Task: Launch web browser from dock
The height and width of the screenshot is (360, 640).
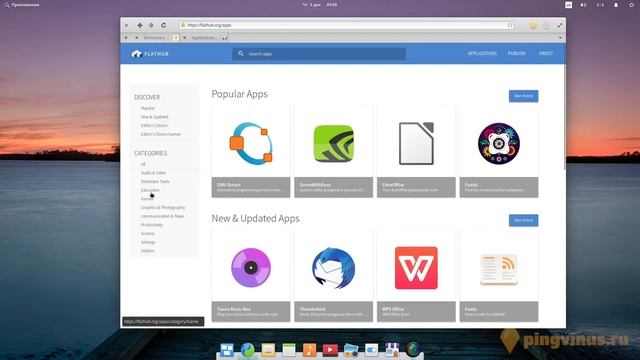Action: [x=247, y=350]
